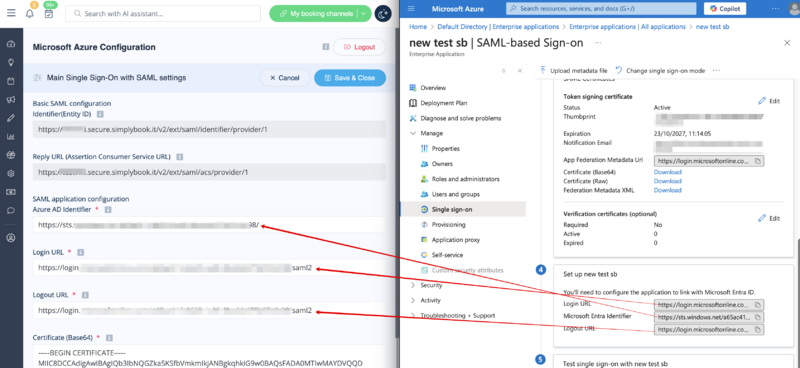Click the Logout button
Screen dimensions: 800x368
click(359, 47)
